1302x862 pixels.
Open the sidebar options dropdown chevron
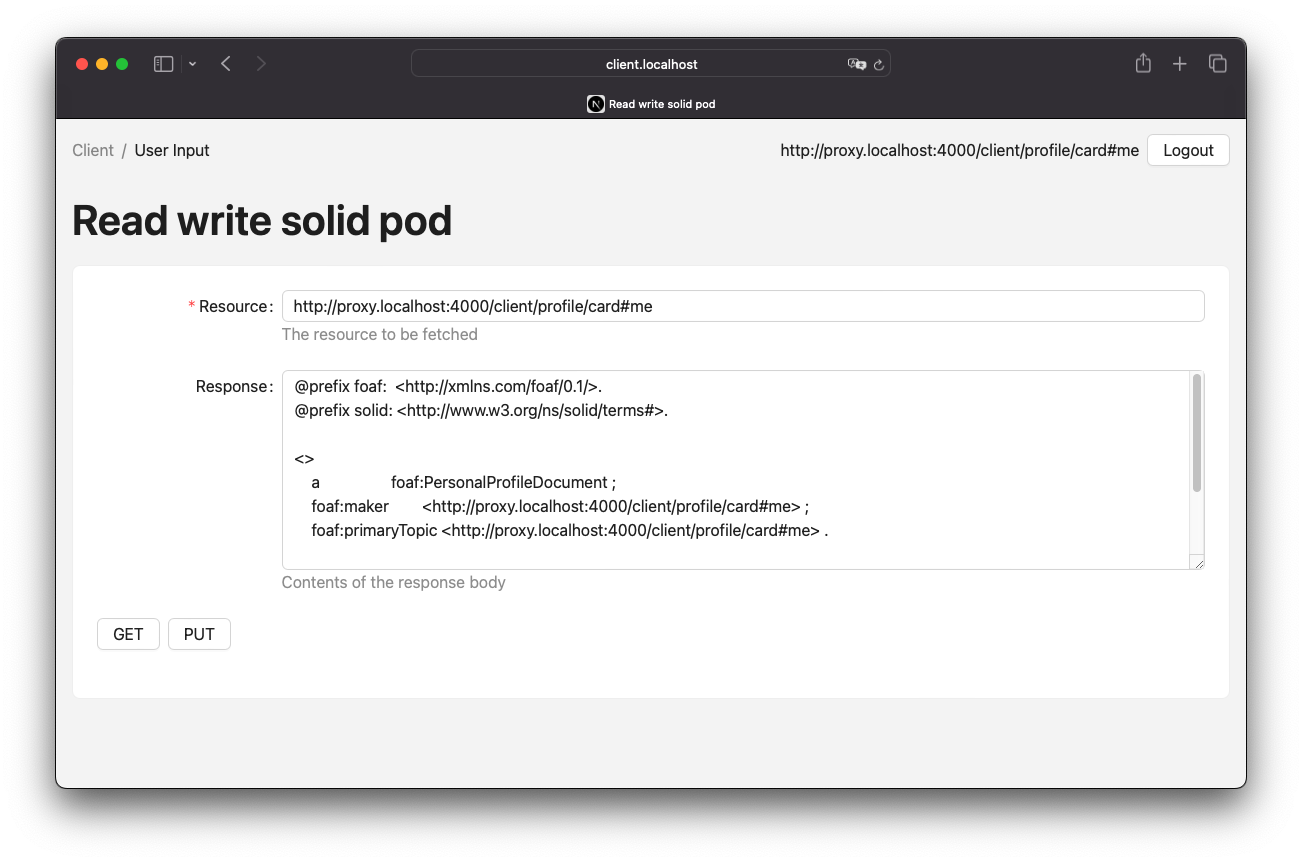(x=192, y=64)
